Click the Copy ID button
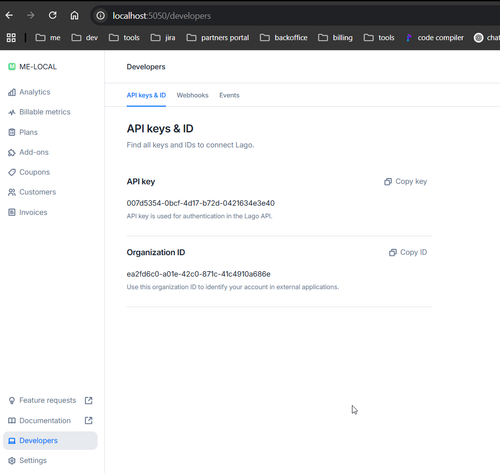 pyautogui.click(x=408, y=252)
